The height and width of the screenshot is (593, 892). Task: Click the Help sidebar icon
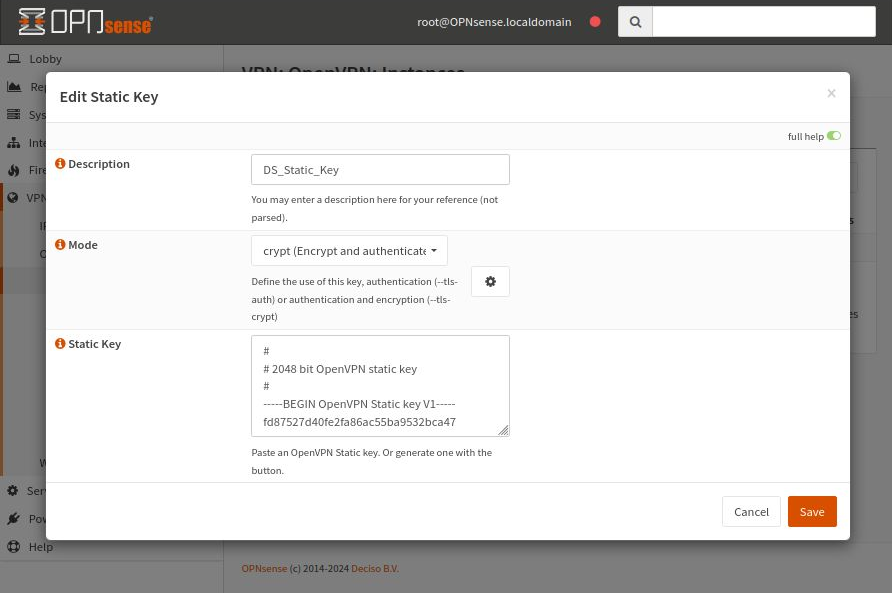(x=13, y=546)
